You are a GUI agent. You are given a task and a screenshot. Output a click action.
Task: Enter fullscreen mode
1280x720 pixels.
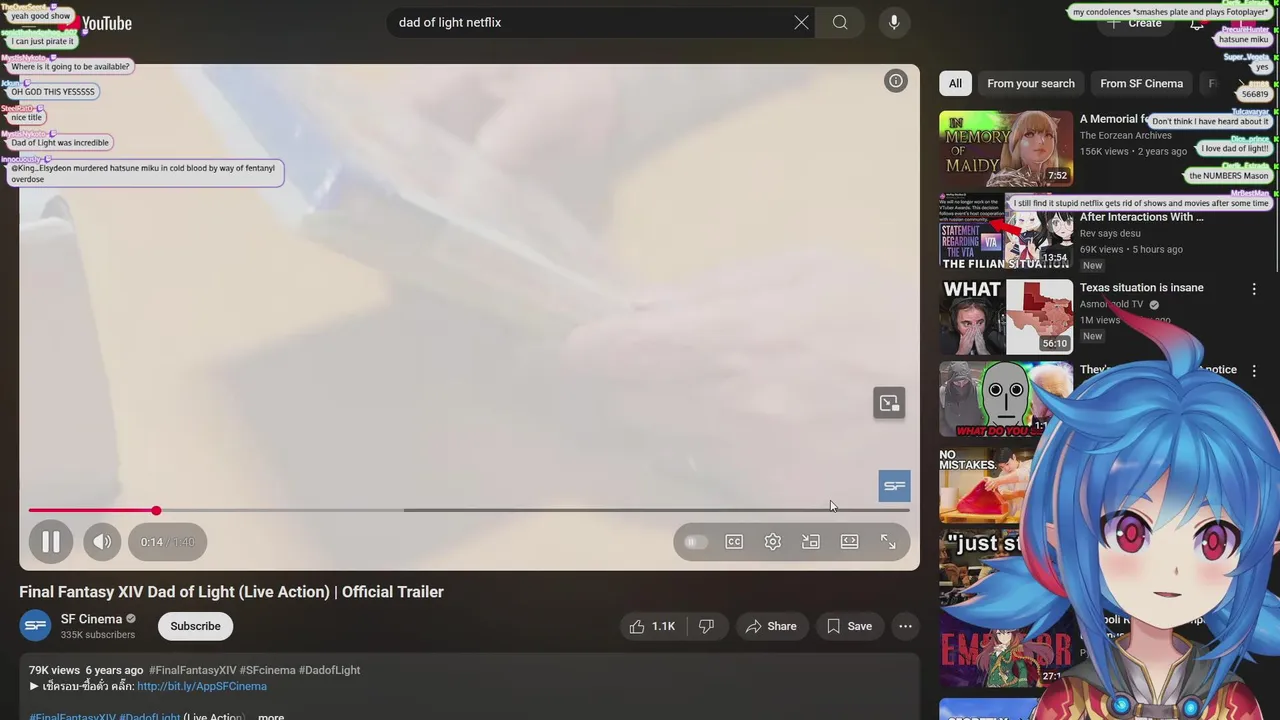pos(888,542)
